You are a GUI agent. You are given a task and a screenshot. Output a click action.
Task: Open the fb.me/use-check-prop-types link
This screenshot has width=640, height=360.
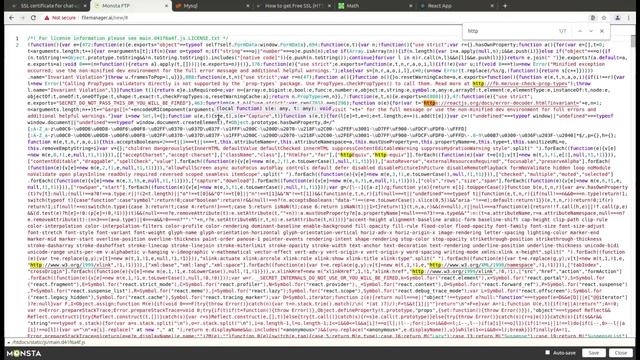click(520, 84)
